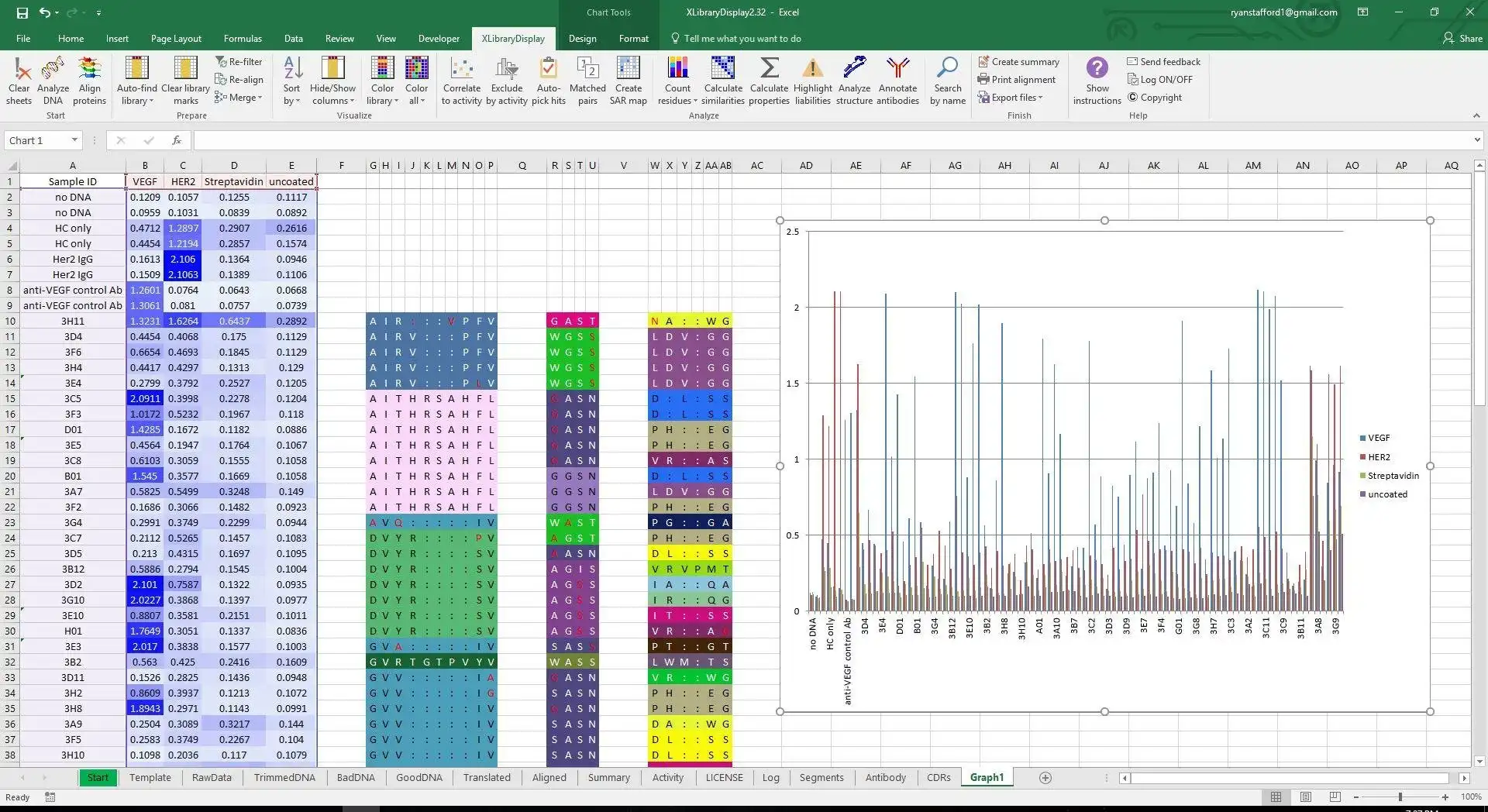Click the Annotate antibodies icon
The image size is (1488, 812).
point(897,81)
